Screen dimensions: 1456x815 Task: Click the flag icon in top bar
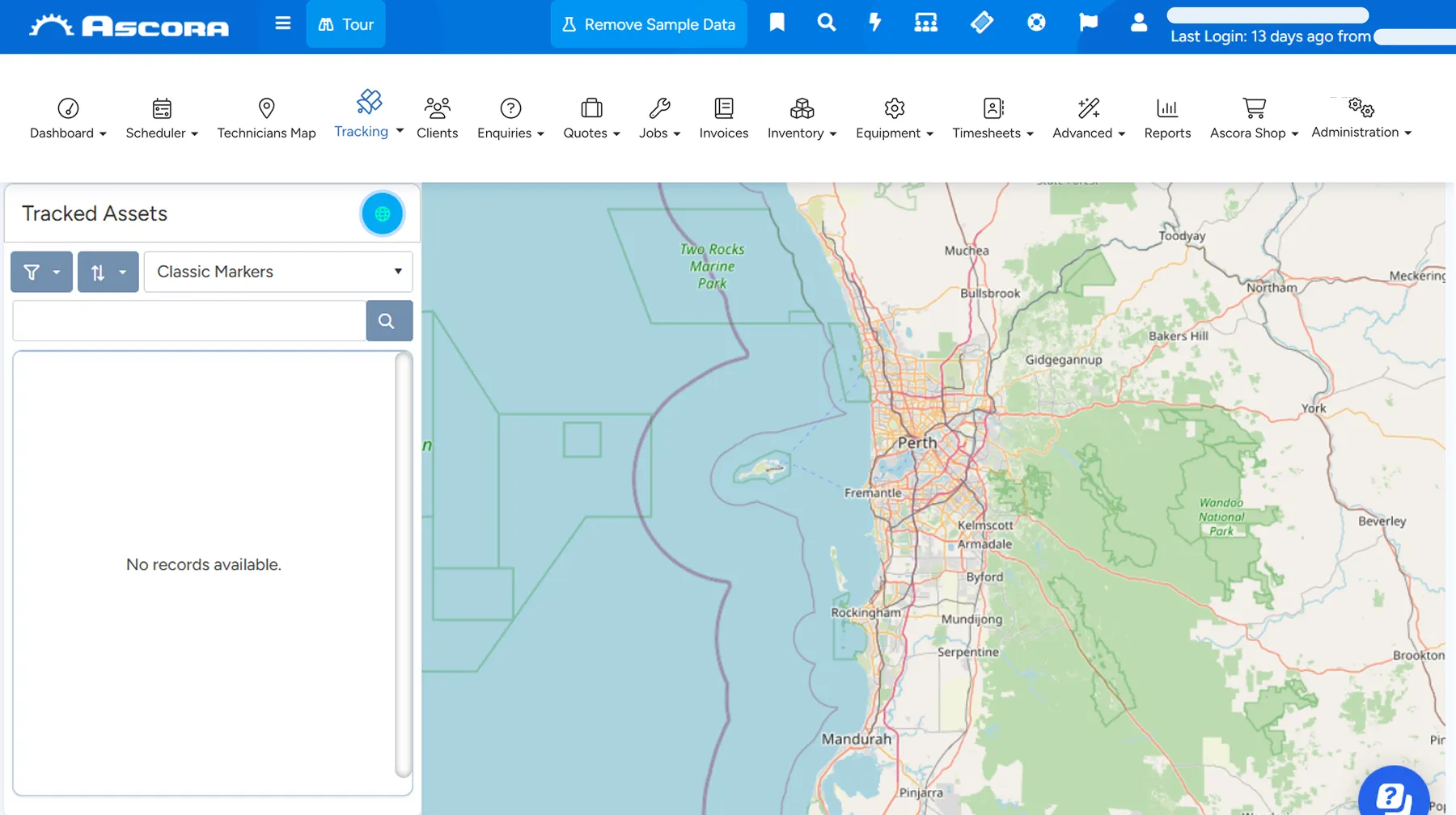coord(1088,23)
